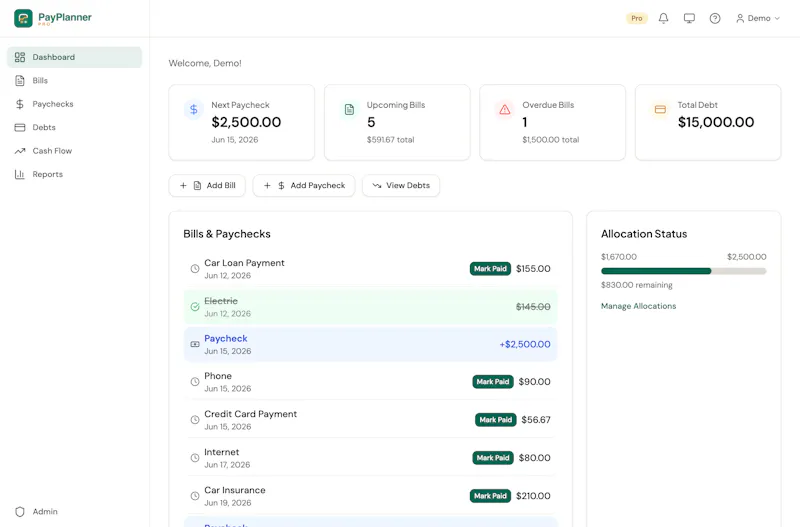800x527 pixels.
Task: Click the Pro badge in header
Action: [x=637, y=18]
